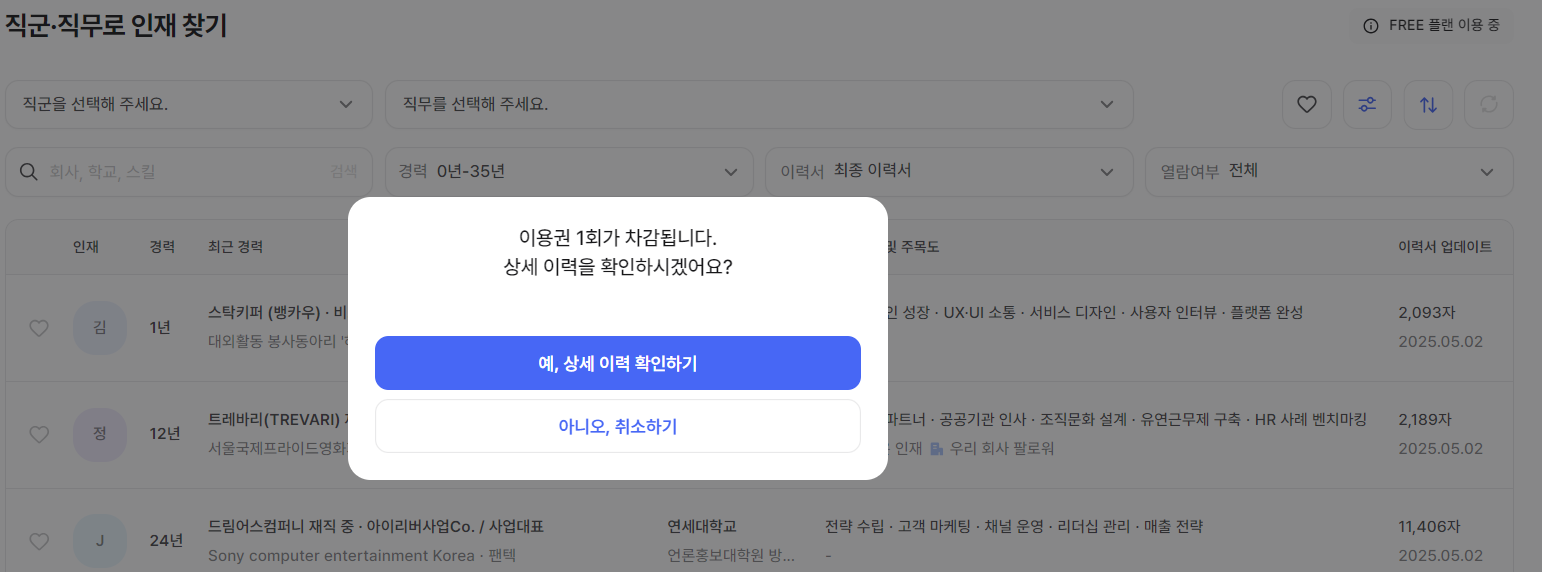Click the sort arrows icon

[1428, 104]
